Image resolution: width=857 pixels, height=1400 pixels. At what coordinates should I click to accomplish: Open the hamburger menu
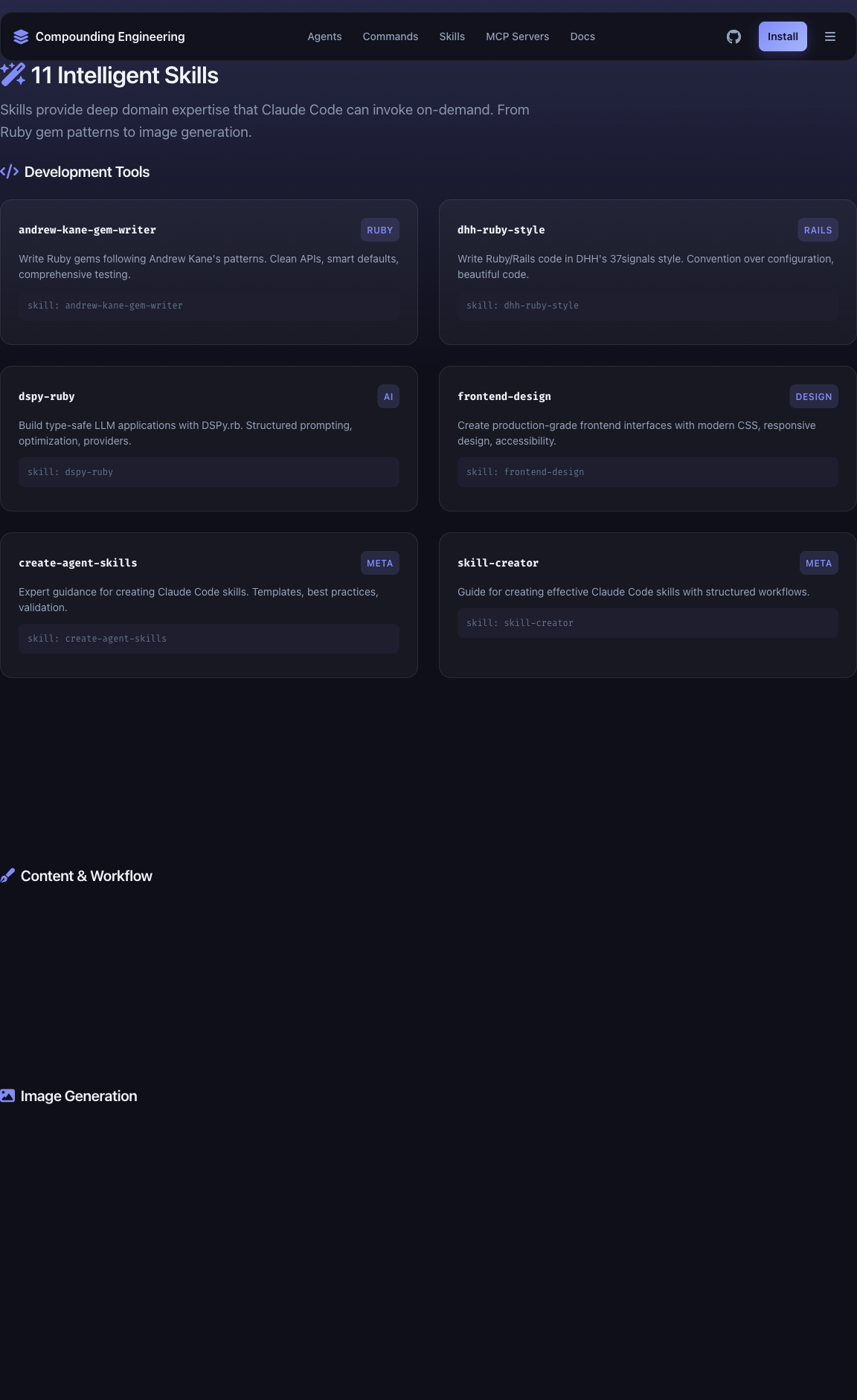point(830,36)
